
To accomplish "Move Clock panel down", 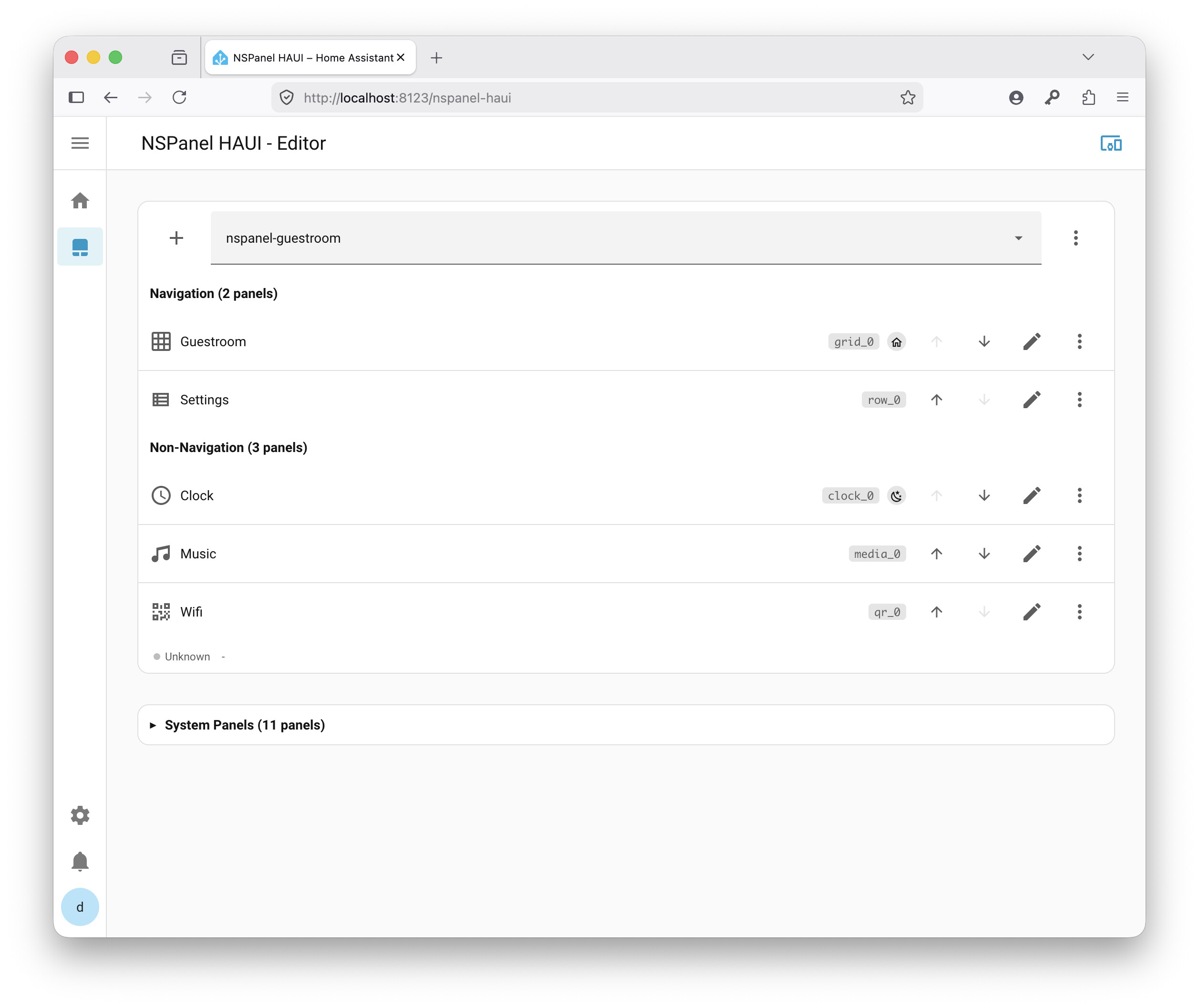I will pos(983,495).
